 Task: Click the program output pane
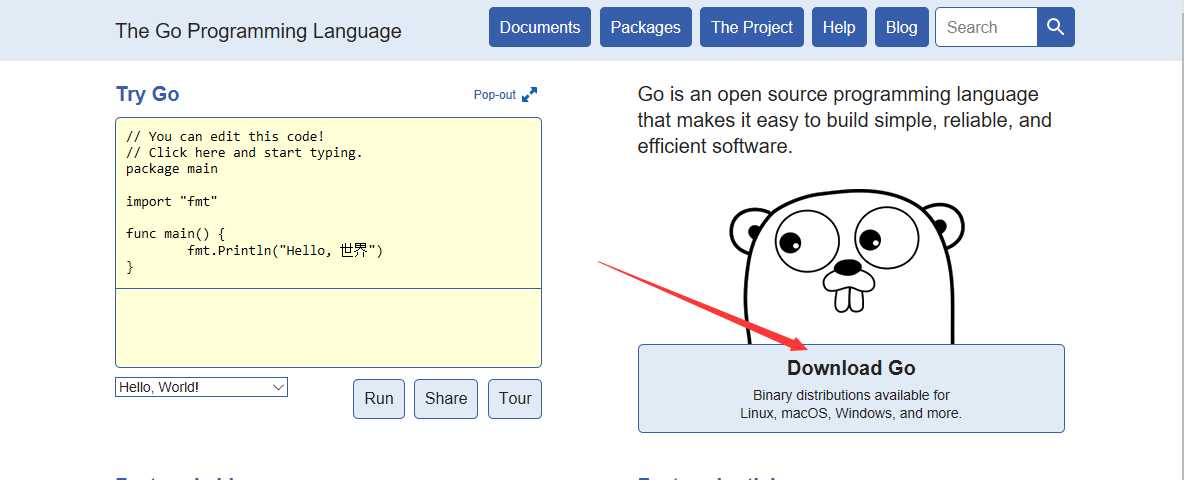pos(328,328)
